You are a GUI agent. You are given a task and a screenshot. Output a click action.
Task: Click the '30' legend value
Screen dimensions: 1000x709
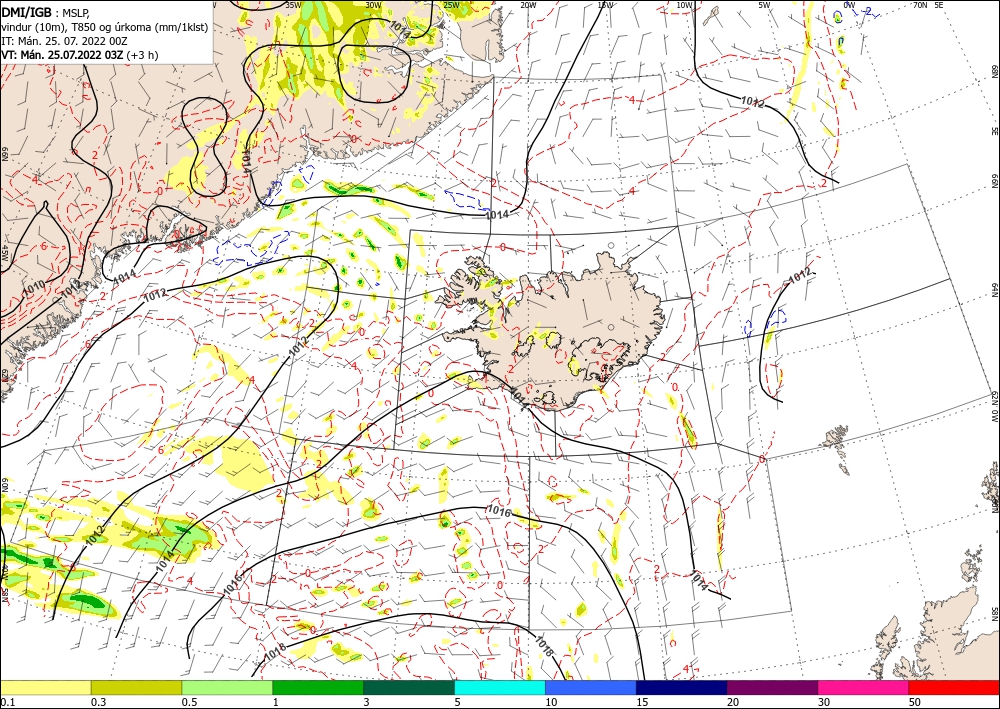[824, 702]
